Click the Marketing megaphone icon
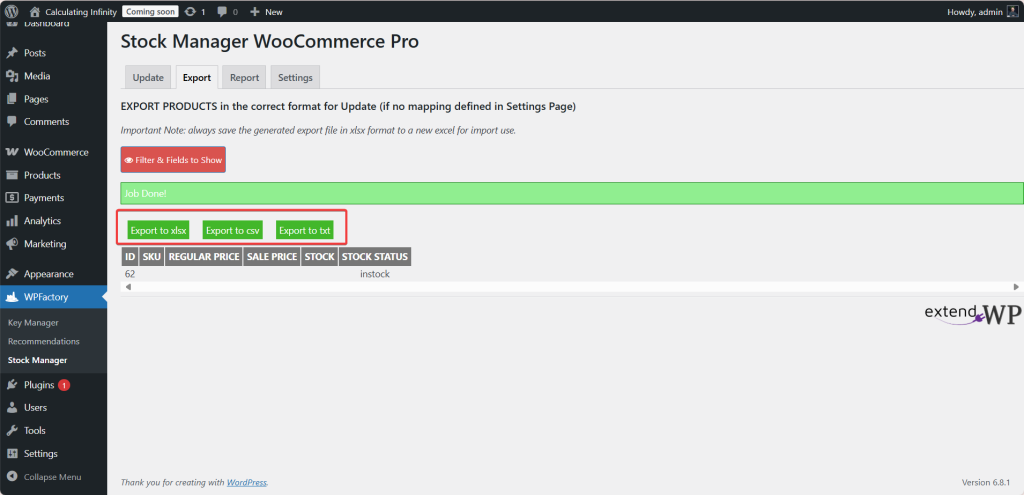1024x495 pixels. [x=12, y=244]
